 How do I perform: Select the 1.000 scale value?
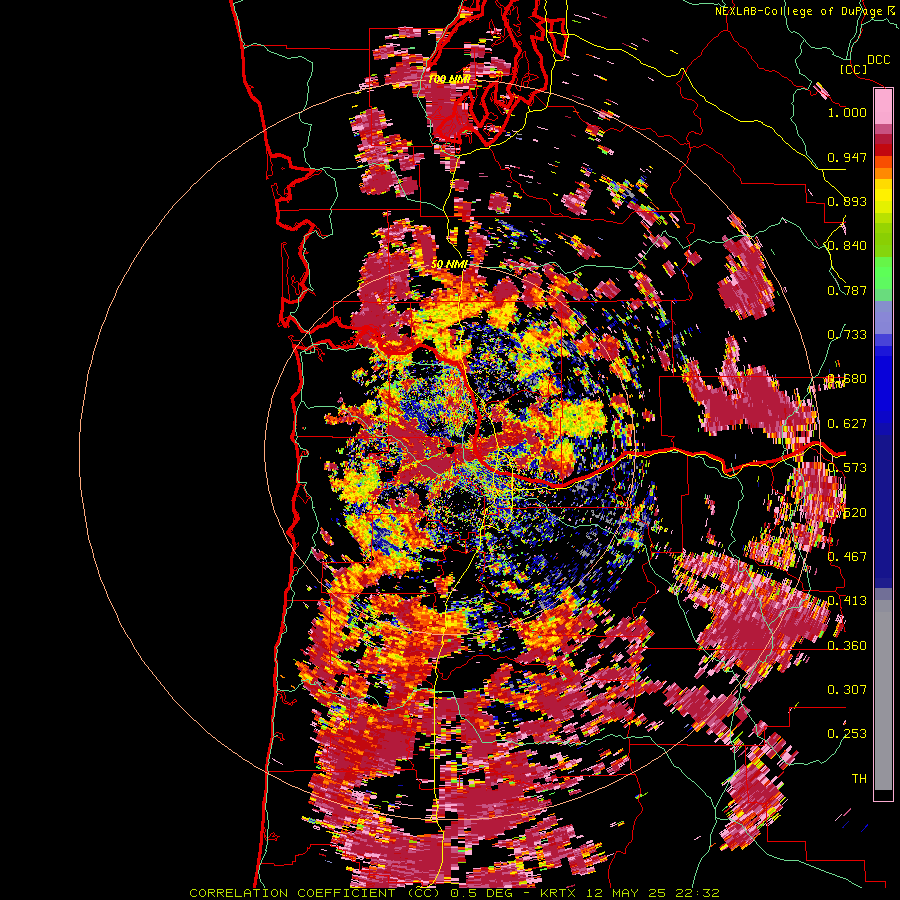pos(847,112)
